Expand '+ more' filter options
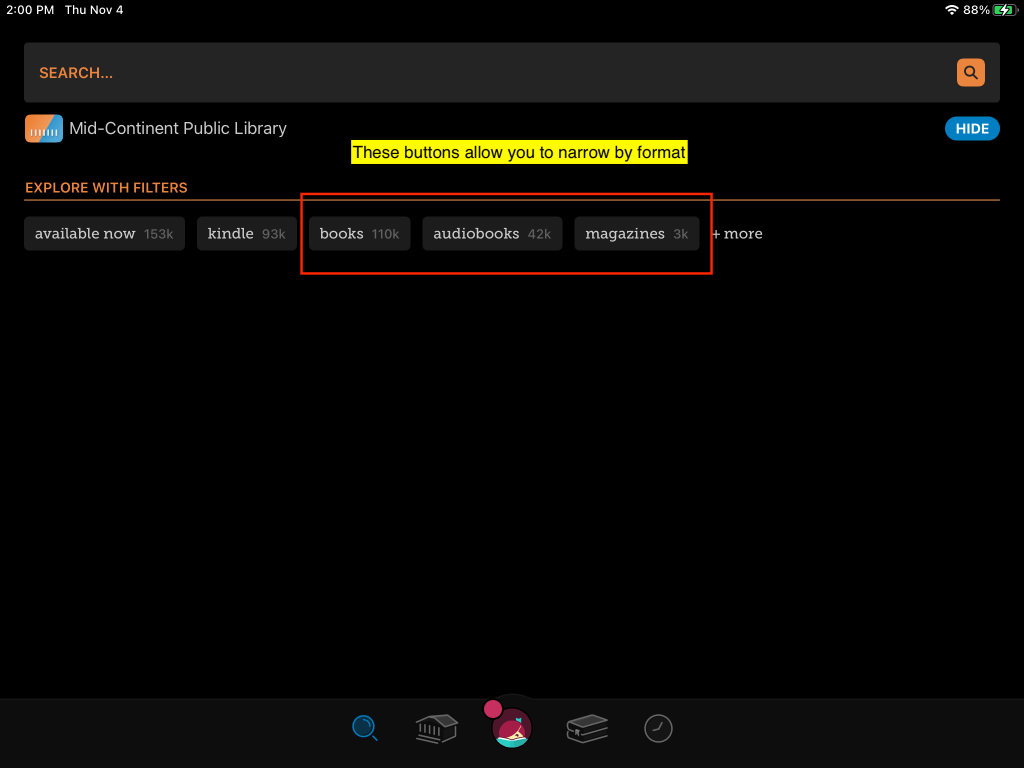This screenshot has height=768, width=1024. coord(737,234)
